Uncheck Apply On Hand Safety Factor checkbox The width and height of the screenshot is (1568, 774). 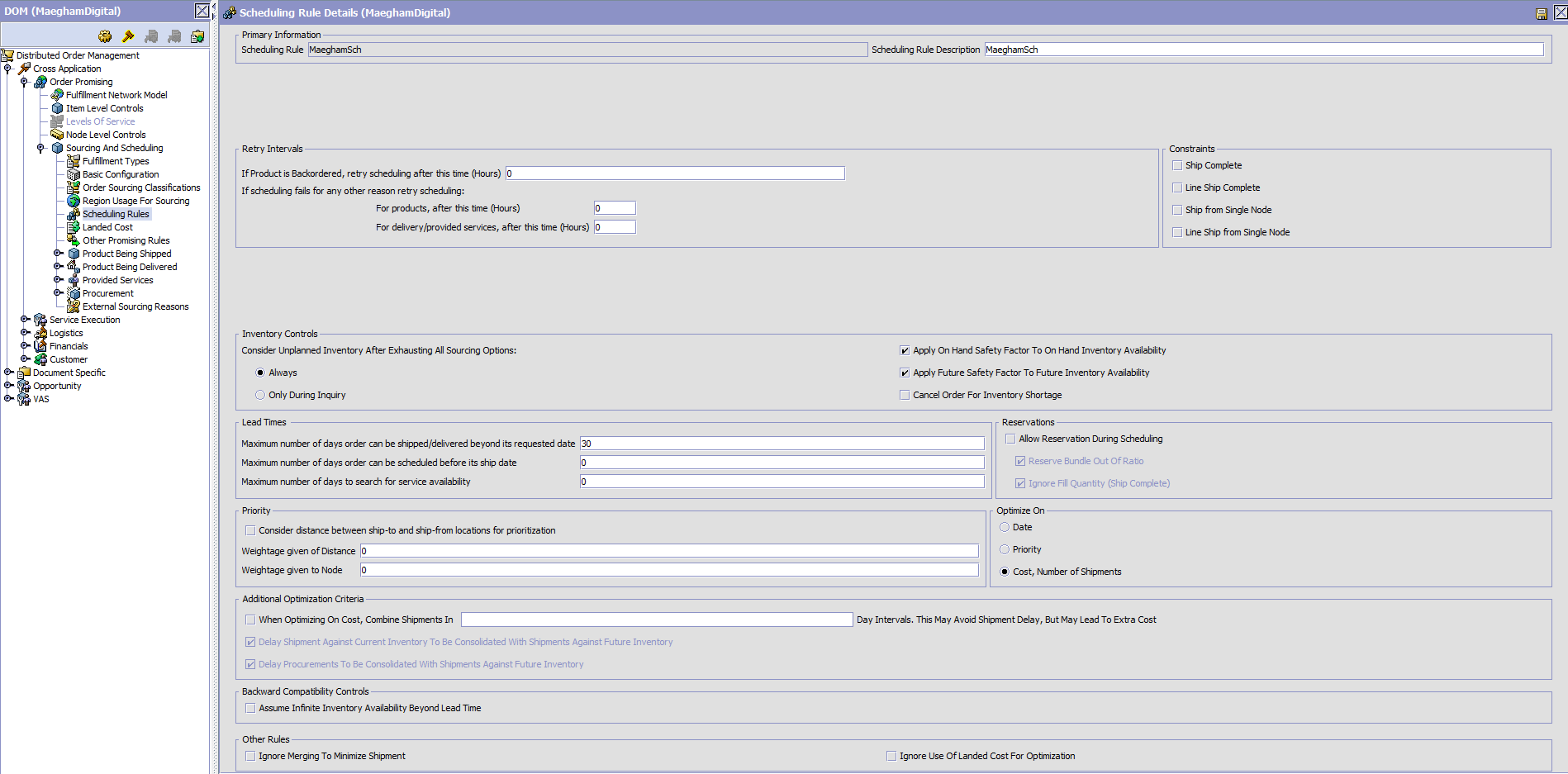905,350
